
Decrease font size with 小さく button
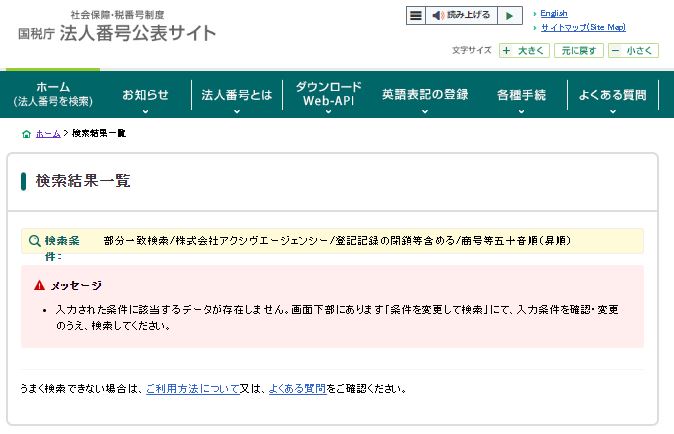pyautogui.click(x=633, y=51)
